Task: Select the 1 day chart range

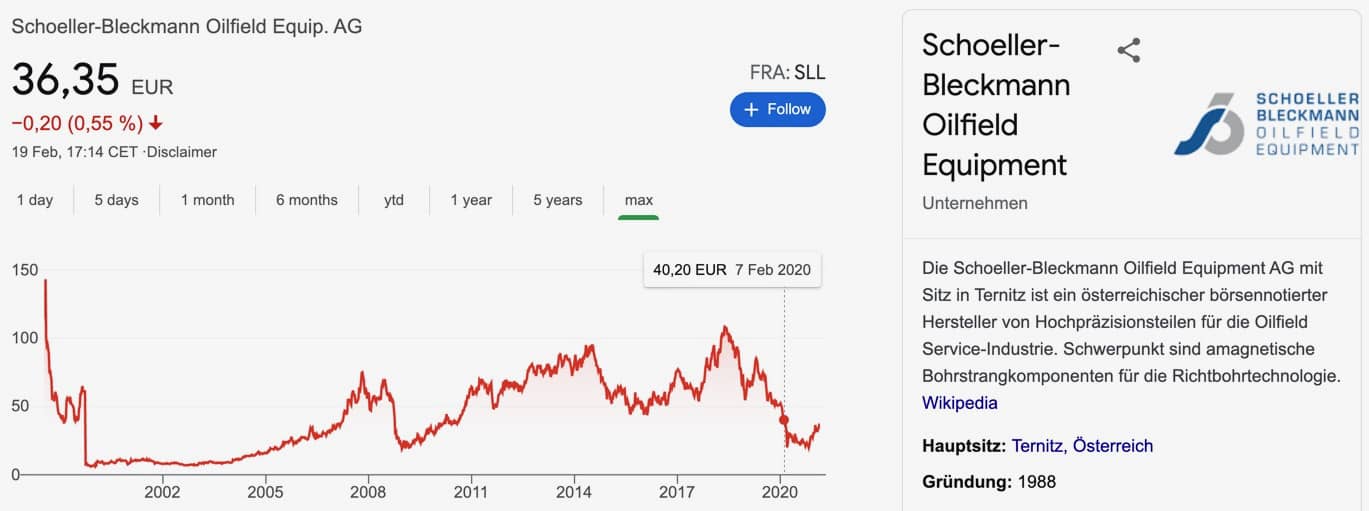Action: (35, 200)
